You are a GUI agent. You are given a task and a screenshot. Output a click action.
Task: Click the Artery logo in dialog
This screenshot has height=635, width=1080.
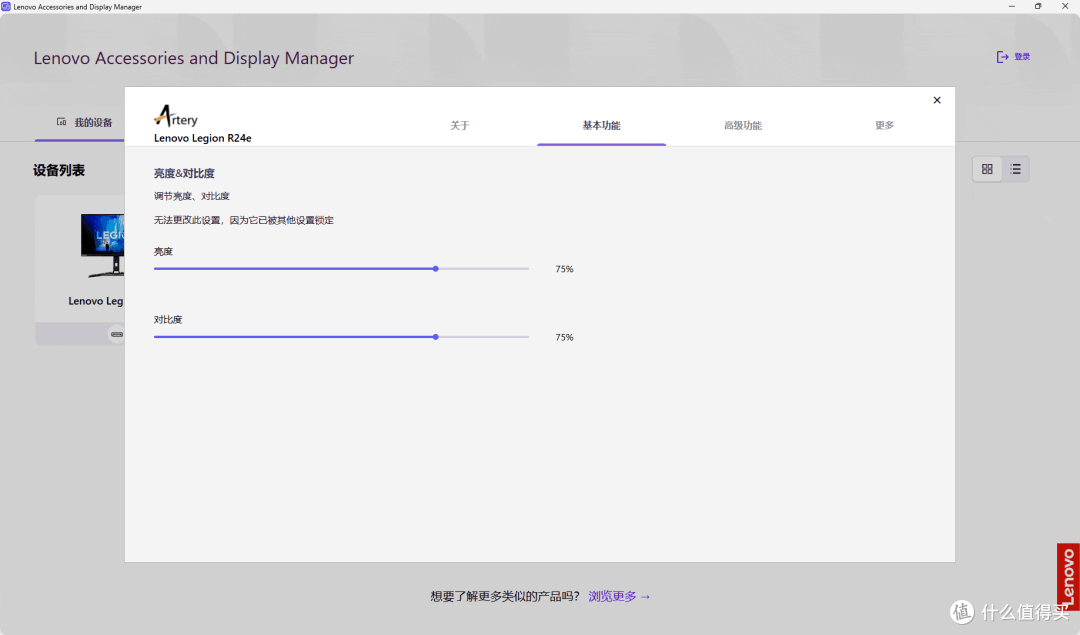coord(176,116)
